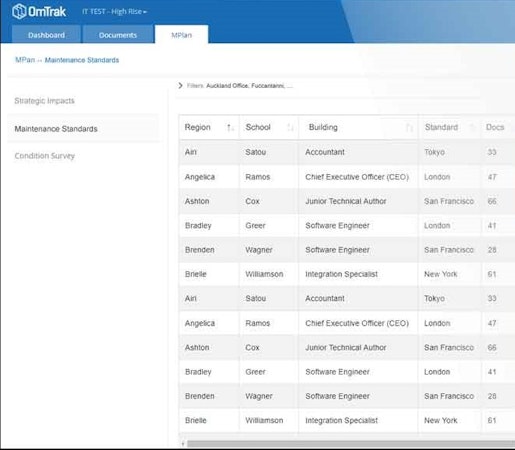Select first Airi Satou Accountant row

click(x=347, y=152)
